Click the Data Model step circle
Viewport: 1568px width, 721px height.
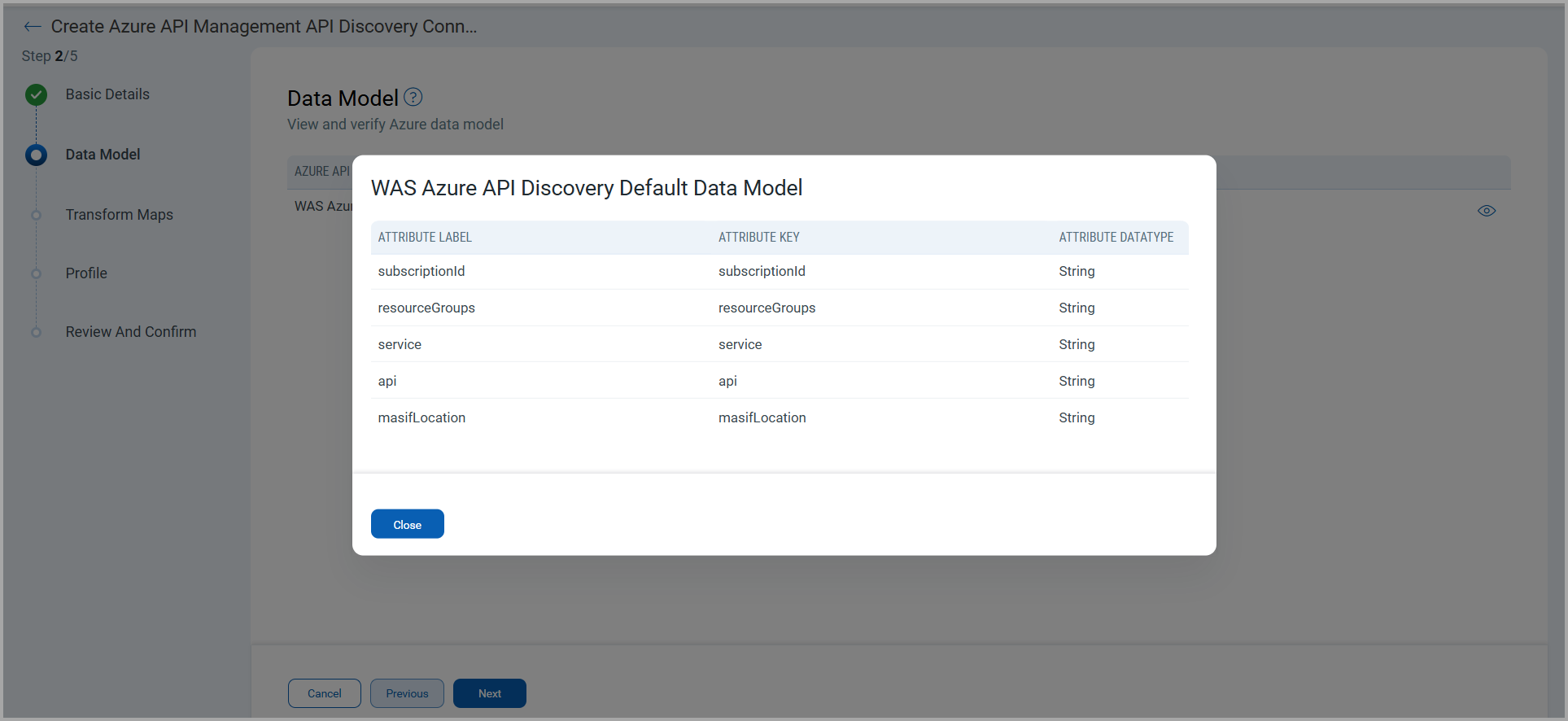tap(36, 155)
